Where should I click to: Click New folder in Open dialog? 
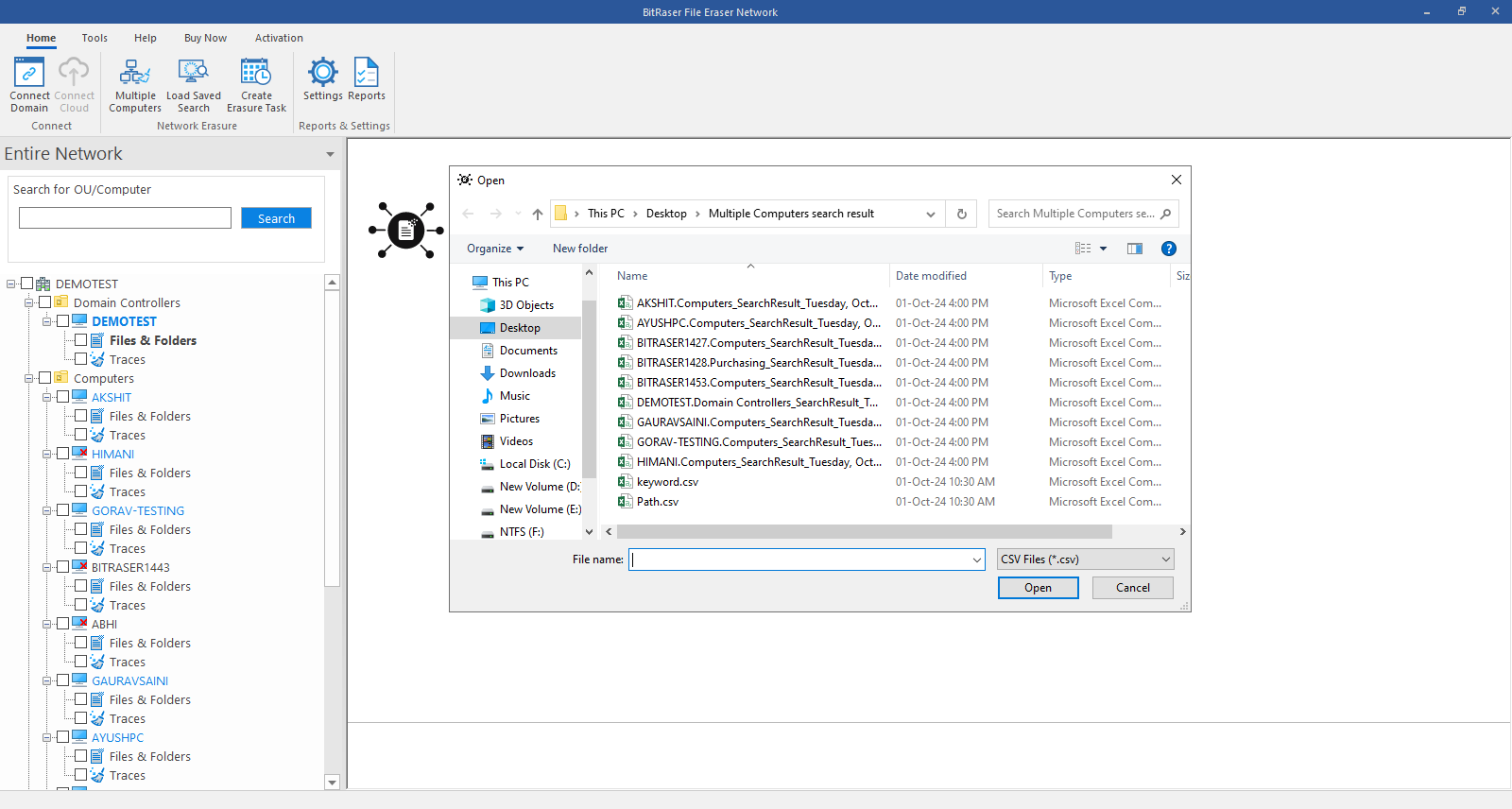coord(580,249)
